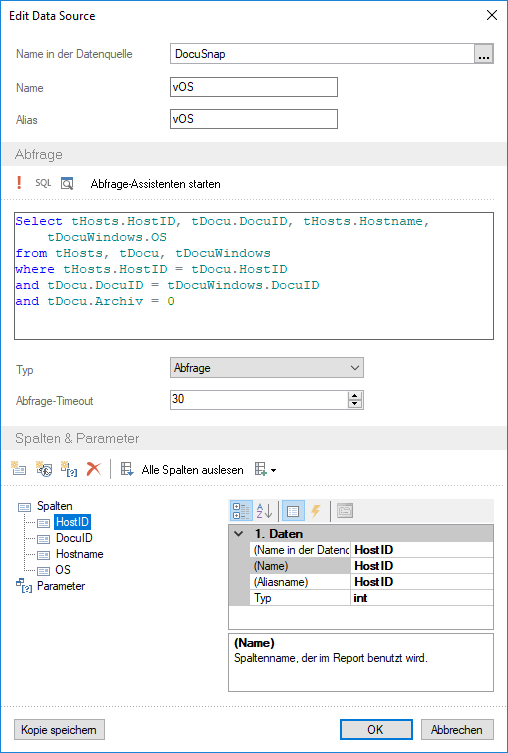Click the Name in der Datenquelle field
The image size is (508, 753).
pos(322,54)
